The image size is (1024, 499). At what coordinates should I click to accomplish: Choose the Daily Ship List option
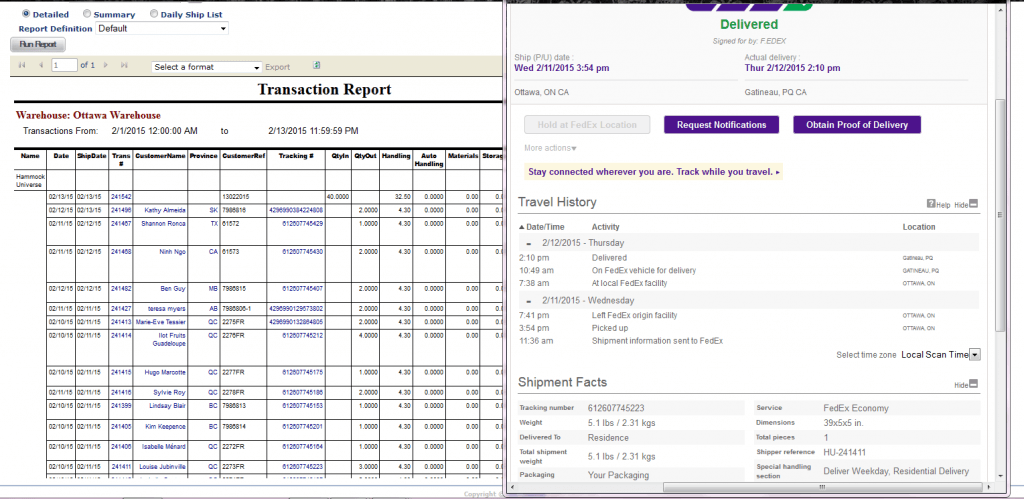153,14
